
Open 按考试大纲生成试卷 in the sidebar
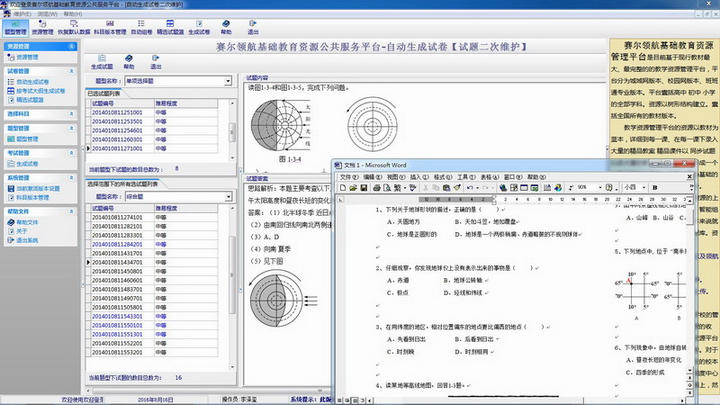[41, 91]
